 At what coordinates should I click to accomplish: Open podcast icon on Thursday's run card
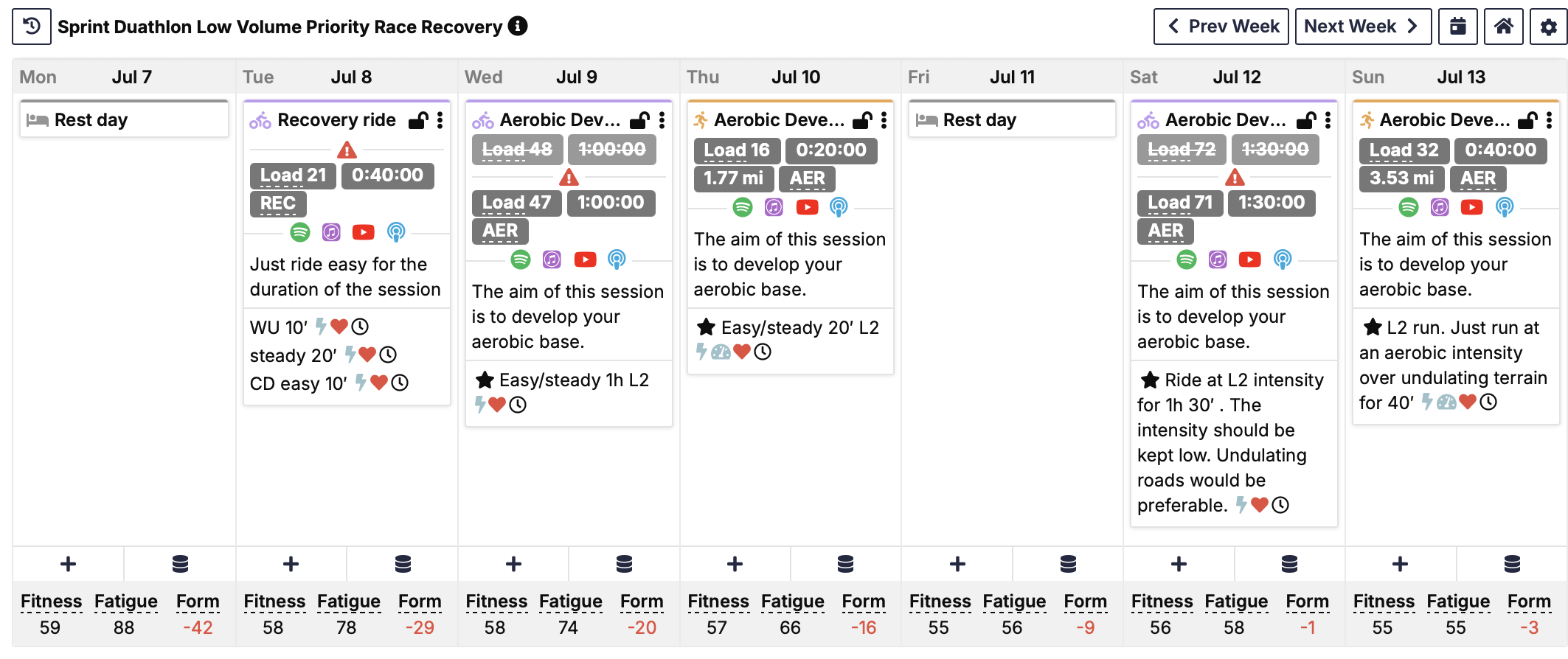click(839, 207)
